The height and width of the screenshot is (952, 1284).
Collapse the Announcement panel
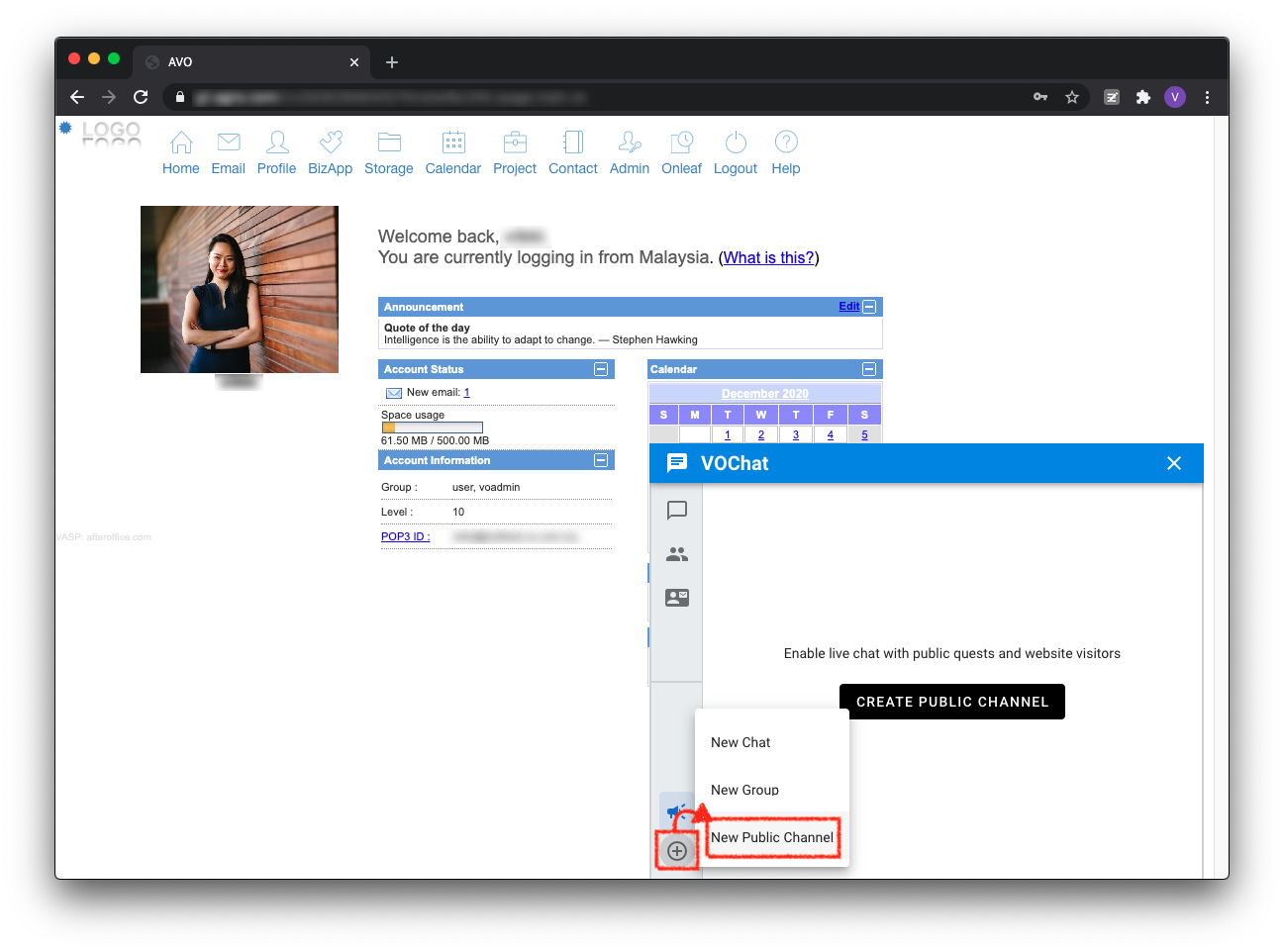[x=869, y=307]
